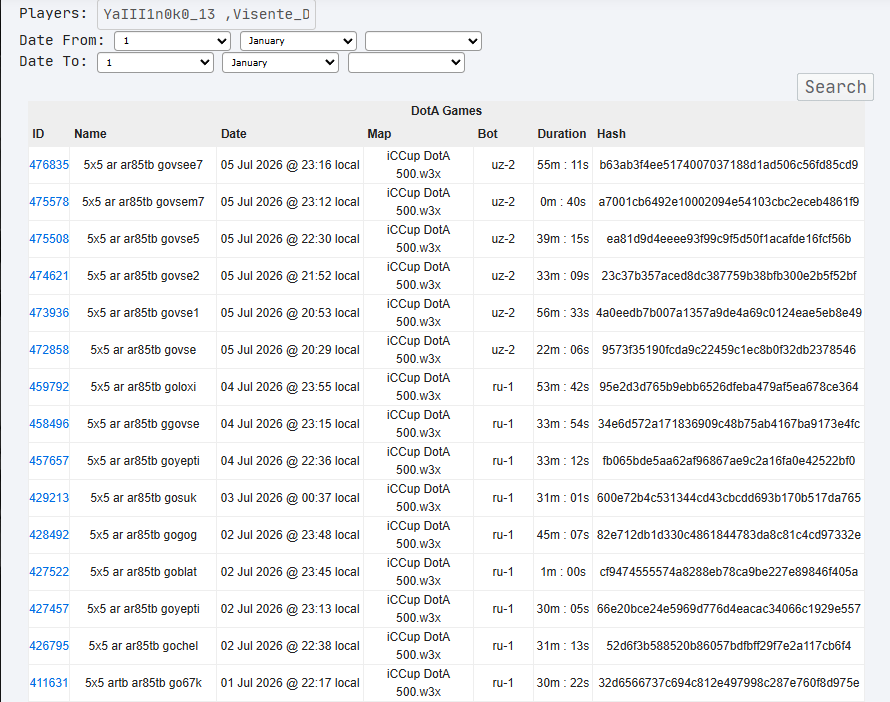
Task: Select game name '5x5 ar ar85tb gogog'
Action: pyautogui.click(x=143, y=535)
